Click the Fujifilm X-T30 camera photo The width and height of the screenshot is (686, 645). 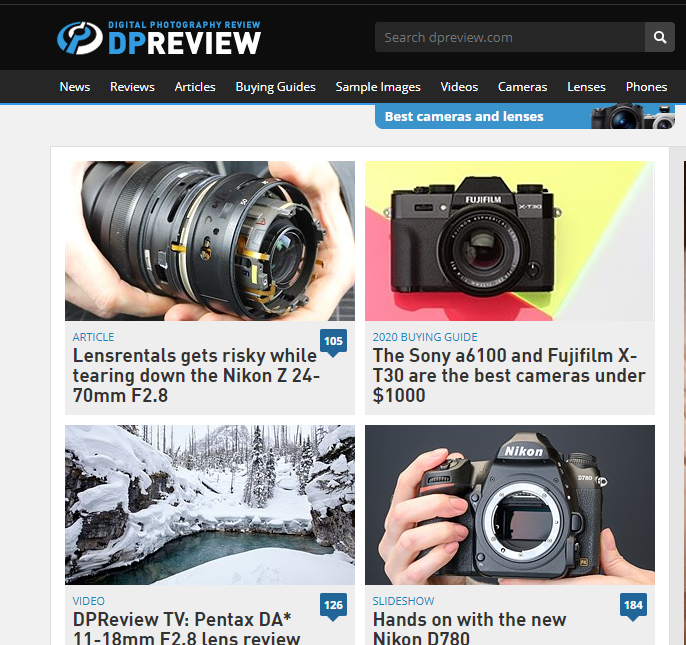(510, 241)
